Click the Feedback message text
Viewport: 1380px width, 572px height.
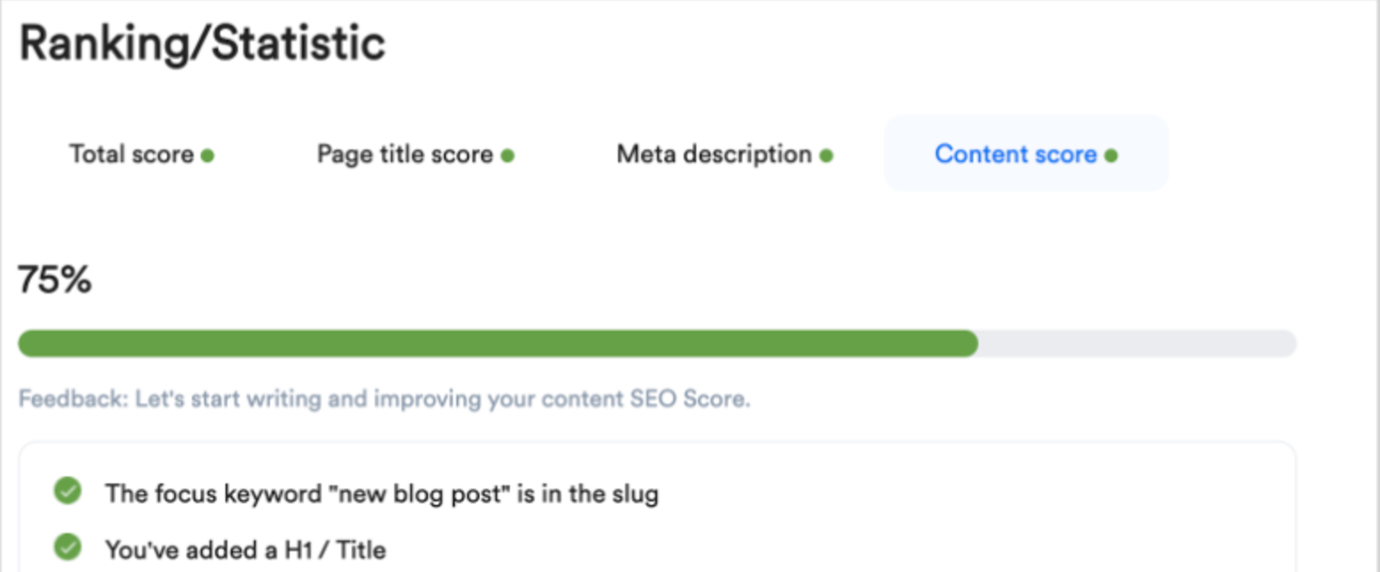click(x=385, y=400)
